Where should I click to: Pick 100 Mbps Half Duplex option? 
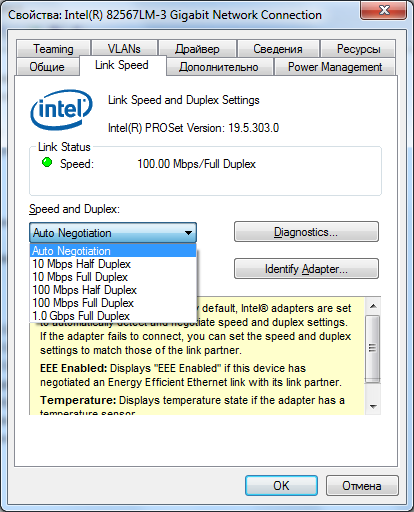pyautogui.click(x=113, y=290)
